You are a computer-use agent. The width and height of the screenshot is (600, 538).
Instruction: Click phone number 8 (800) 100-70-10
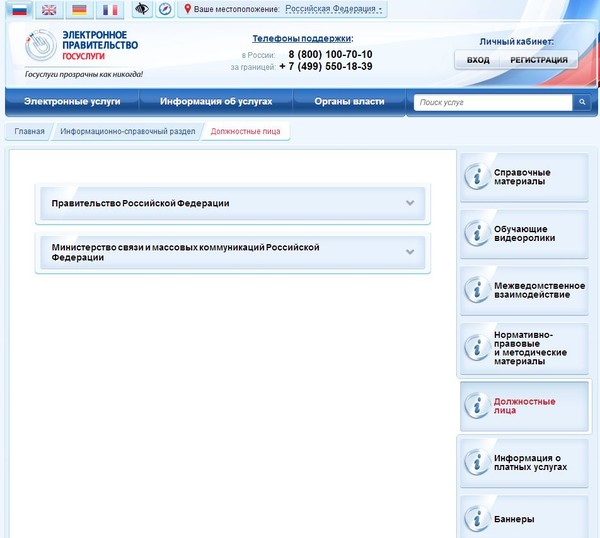330,54
